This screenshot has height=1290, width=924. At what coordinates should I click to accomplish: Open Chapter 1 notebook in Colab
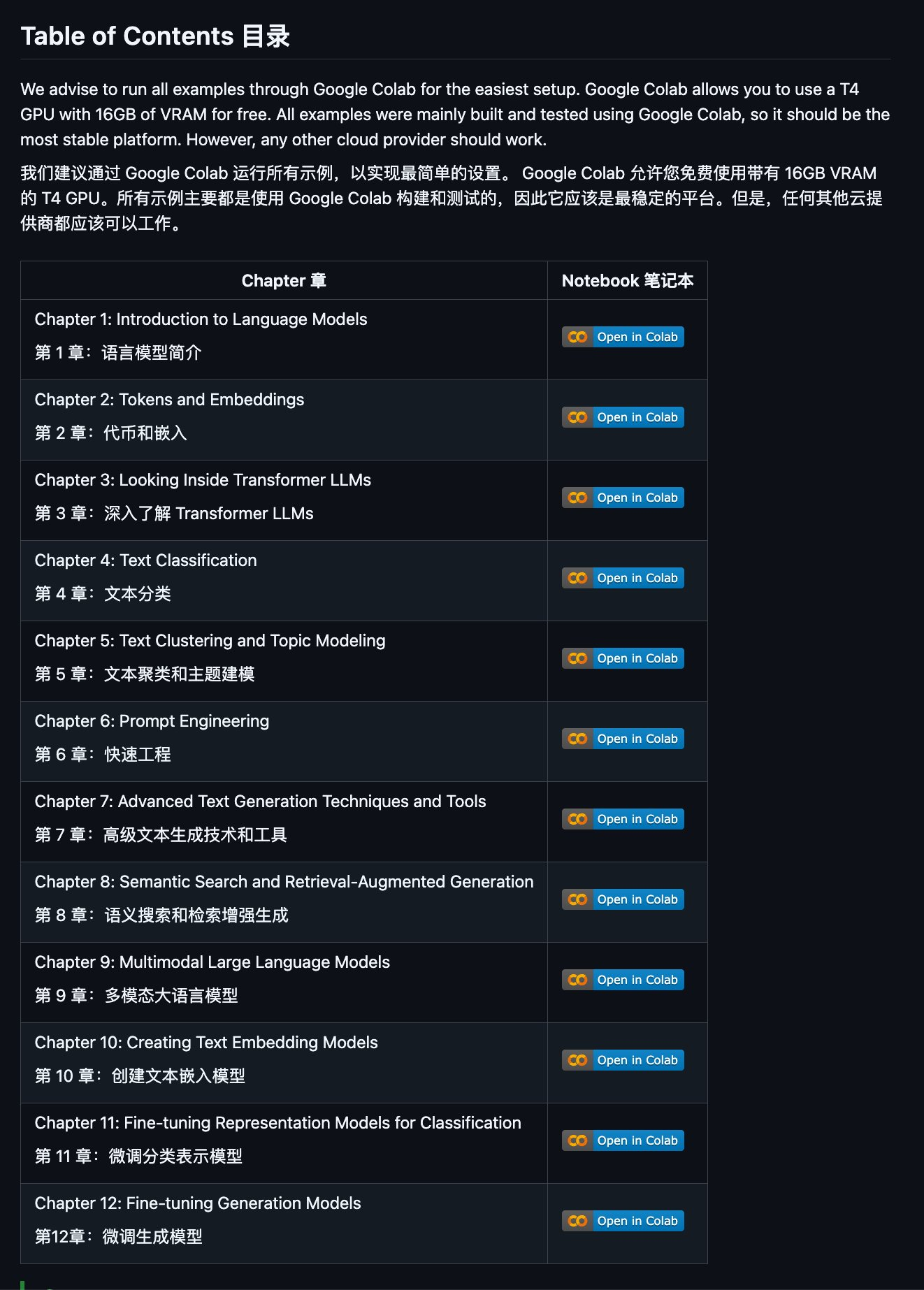[x=623, y=337]
